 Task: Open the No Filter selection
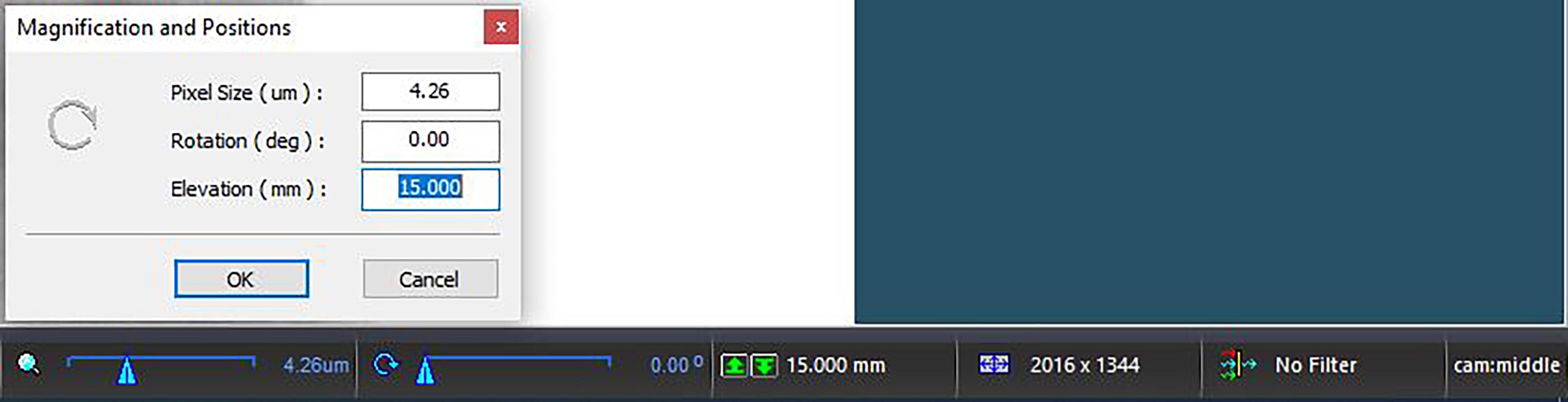click(x=1315, y=365)
